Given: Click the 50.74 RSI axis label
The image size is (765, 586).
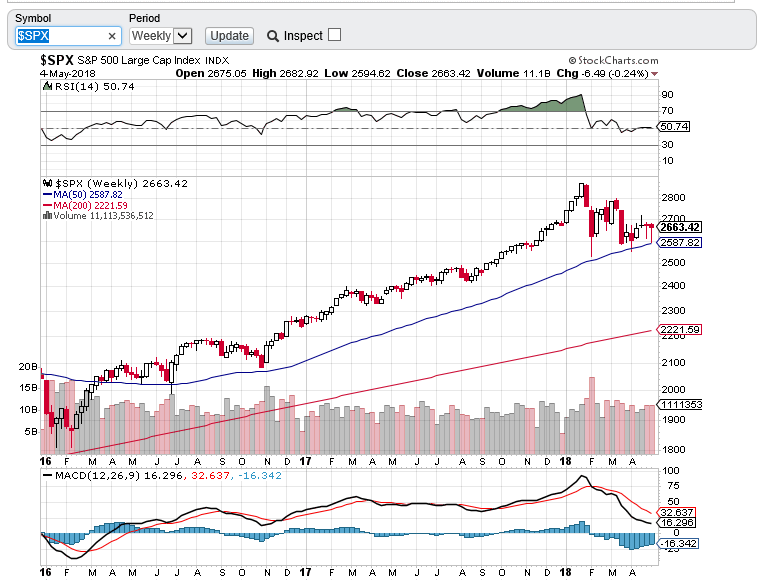Looking at the screenshot, I should (x=674, y=127).
